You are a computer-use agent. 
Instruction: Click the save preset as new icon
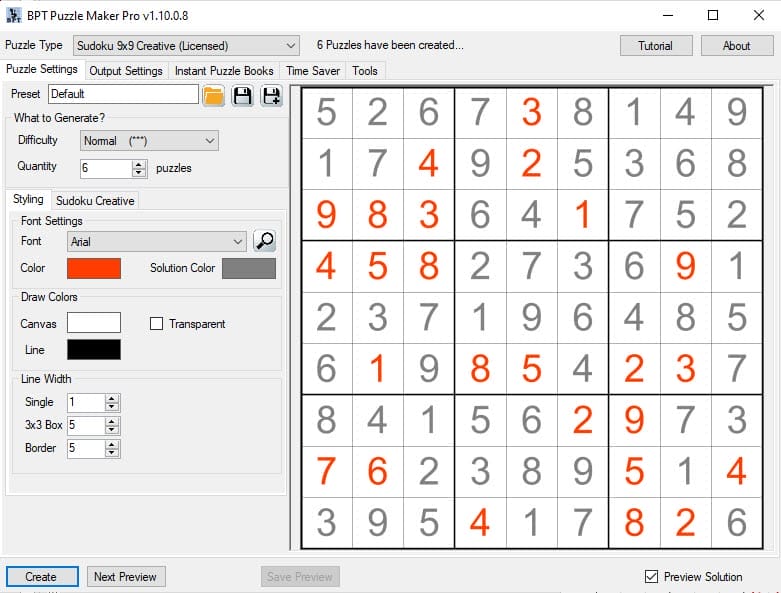pos(271,95)
